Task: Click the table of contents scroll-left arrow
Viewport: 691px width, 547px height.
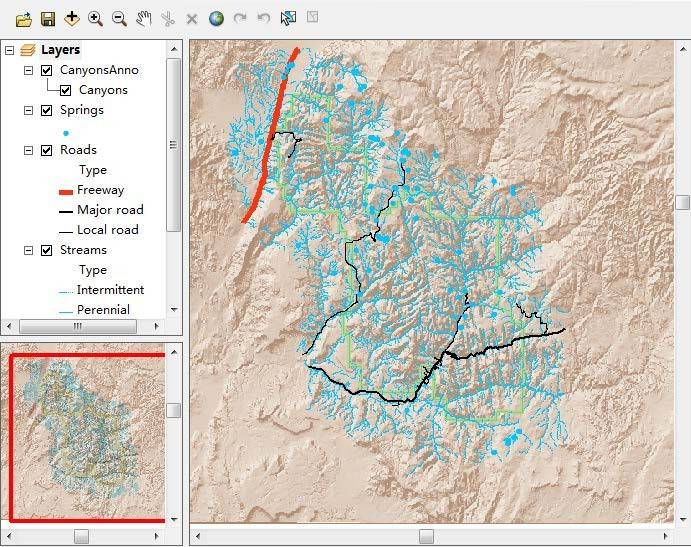Action: [9, 327]
